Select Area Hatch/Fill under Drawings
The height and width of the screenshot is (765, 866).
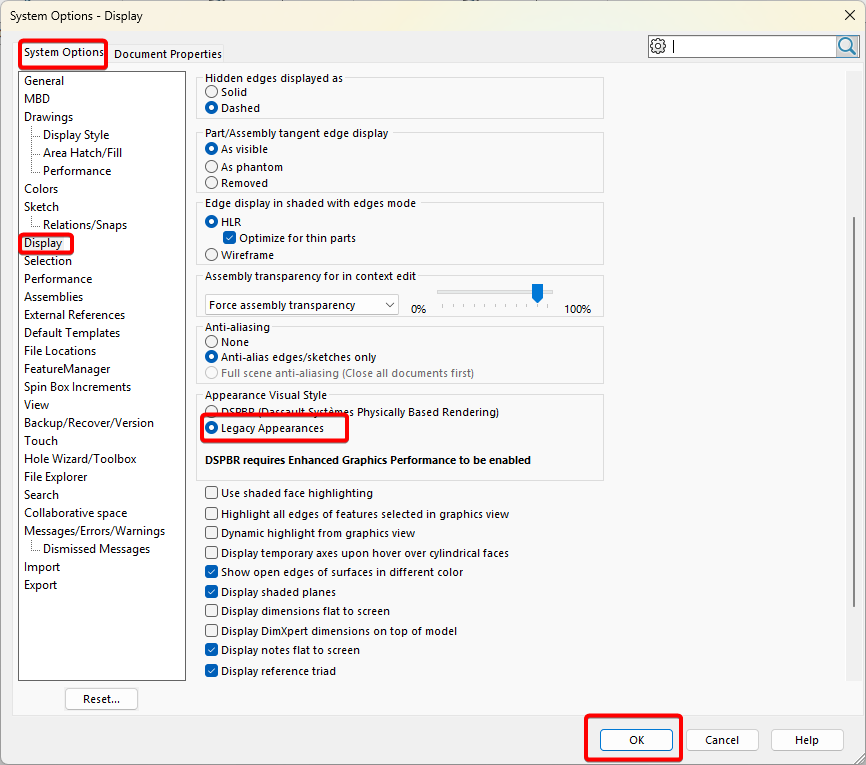click(x=82, y=153)
